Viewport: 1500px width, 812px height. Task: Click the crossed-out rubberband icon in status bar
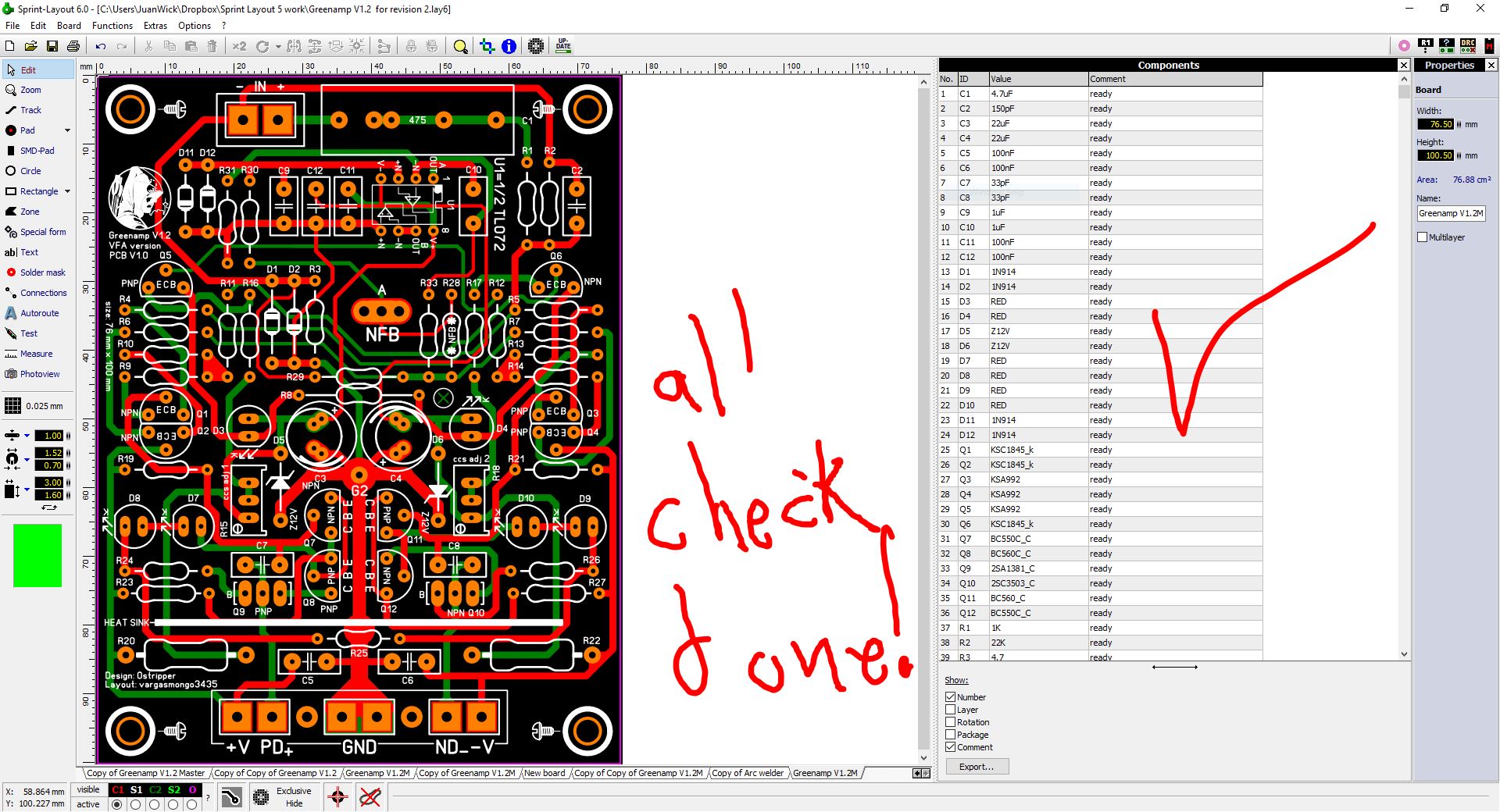click(370, 797)
